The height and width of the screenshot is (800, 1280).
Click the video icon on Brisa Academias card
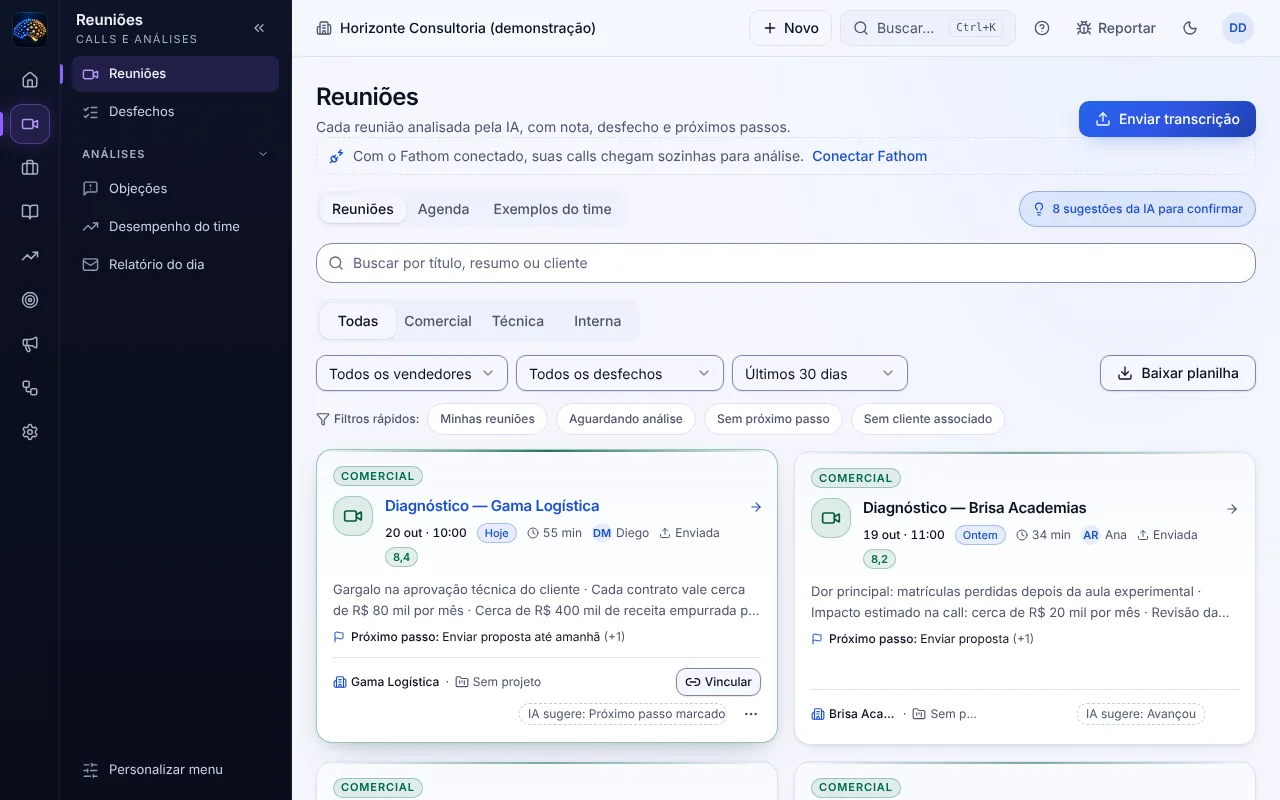tap(831, 518)
